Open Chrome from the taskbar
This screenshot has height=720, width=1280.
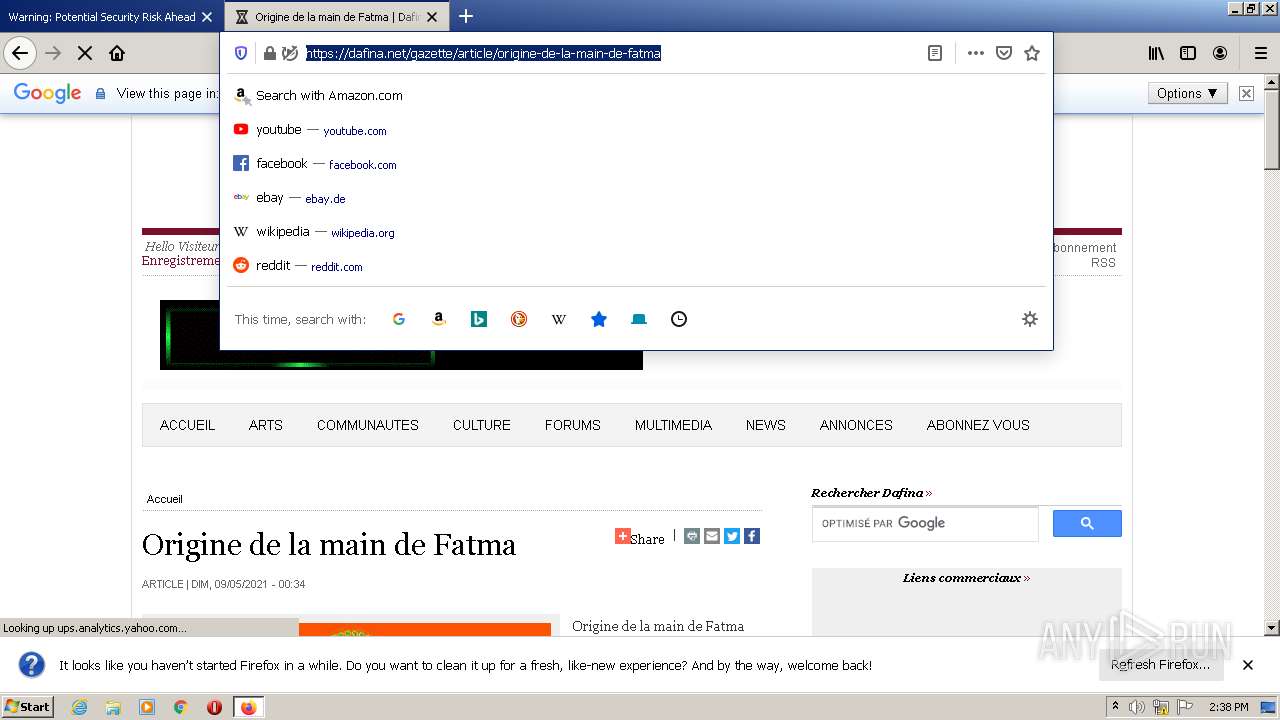coord(180,707)
